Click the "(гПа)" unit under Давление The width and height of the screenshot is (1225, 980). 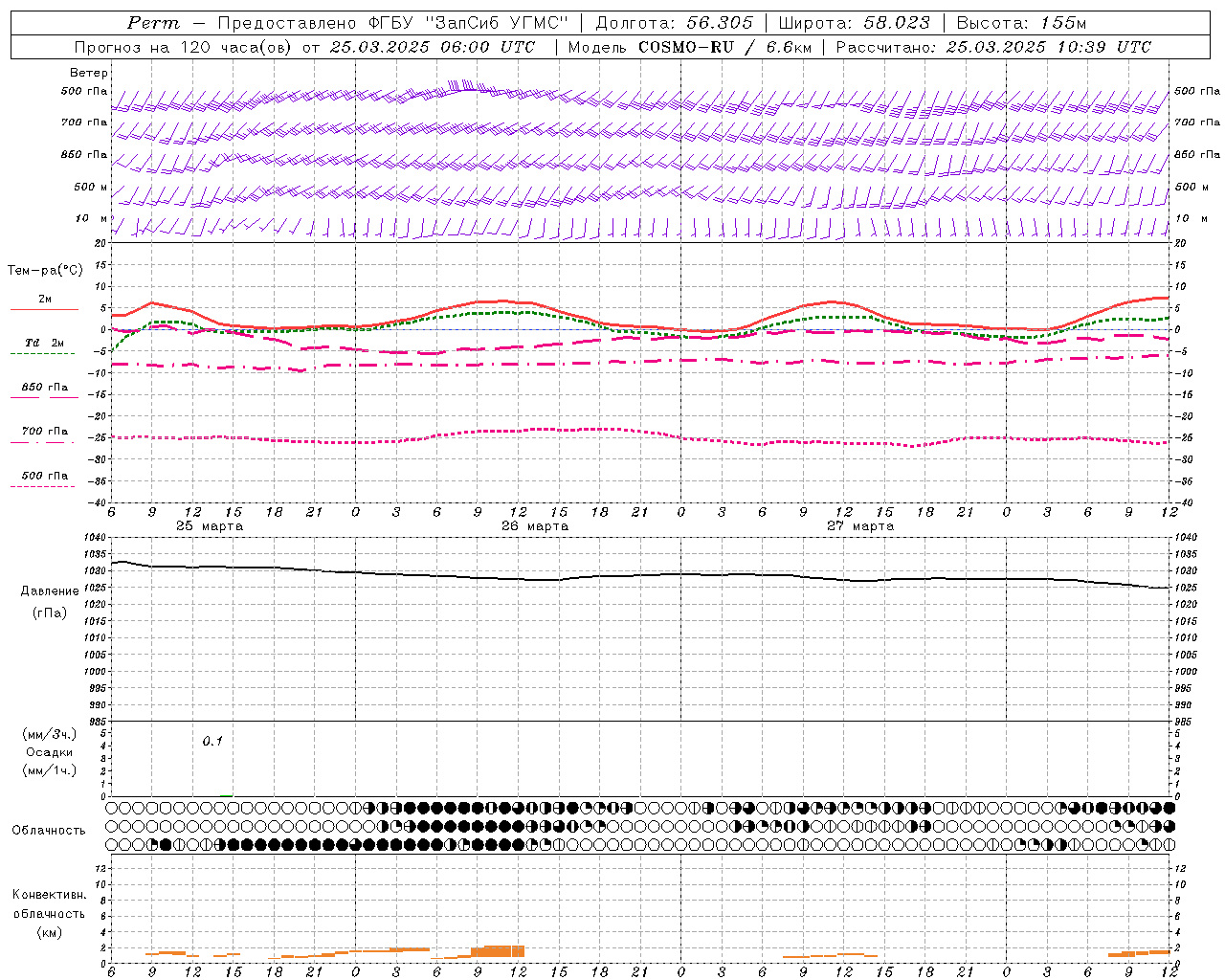click(50, 612)
